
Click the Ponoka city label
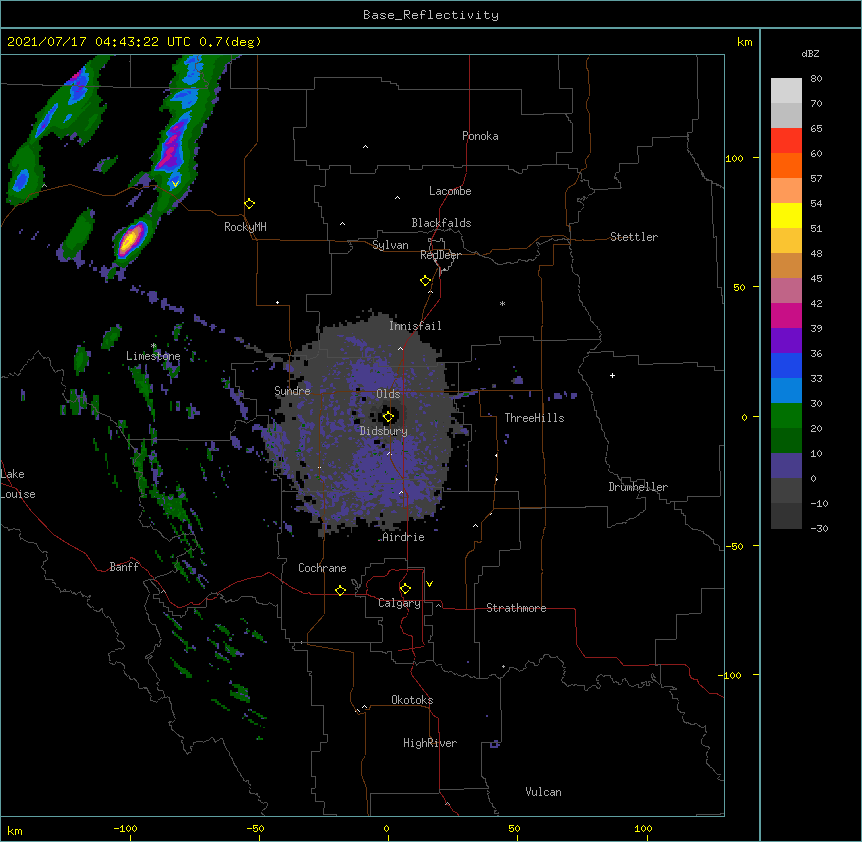pos(480,136)
